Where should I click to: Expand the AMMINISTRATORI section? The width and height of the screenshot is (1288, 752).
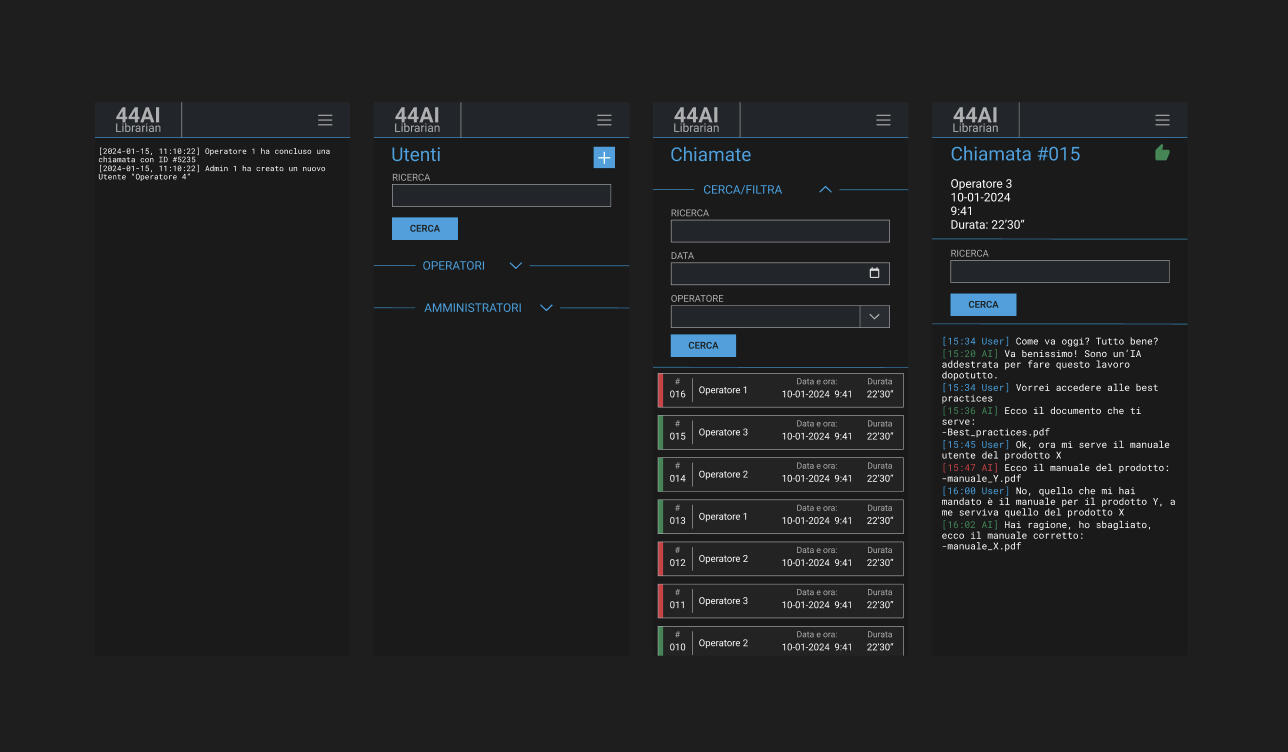coord(546,308)
